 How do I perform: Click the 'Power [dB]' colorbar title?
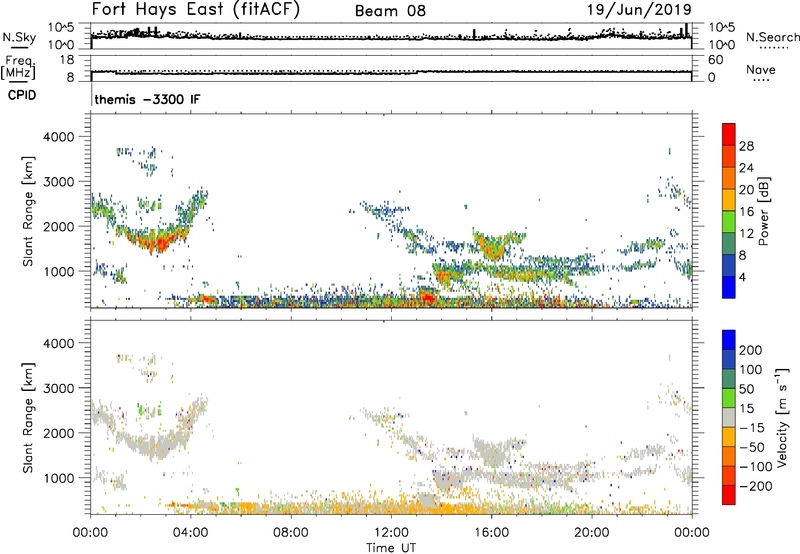point(763,211)
